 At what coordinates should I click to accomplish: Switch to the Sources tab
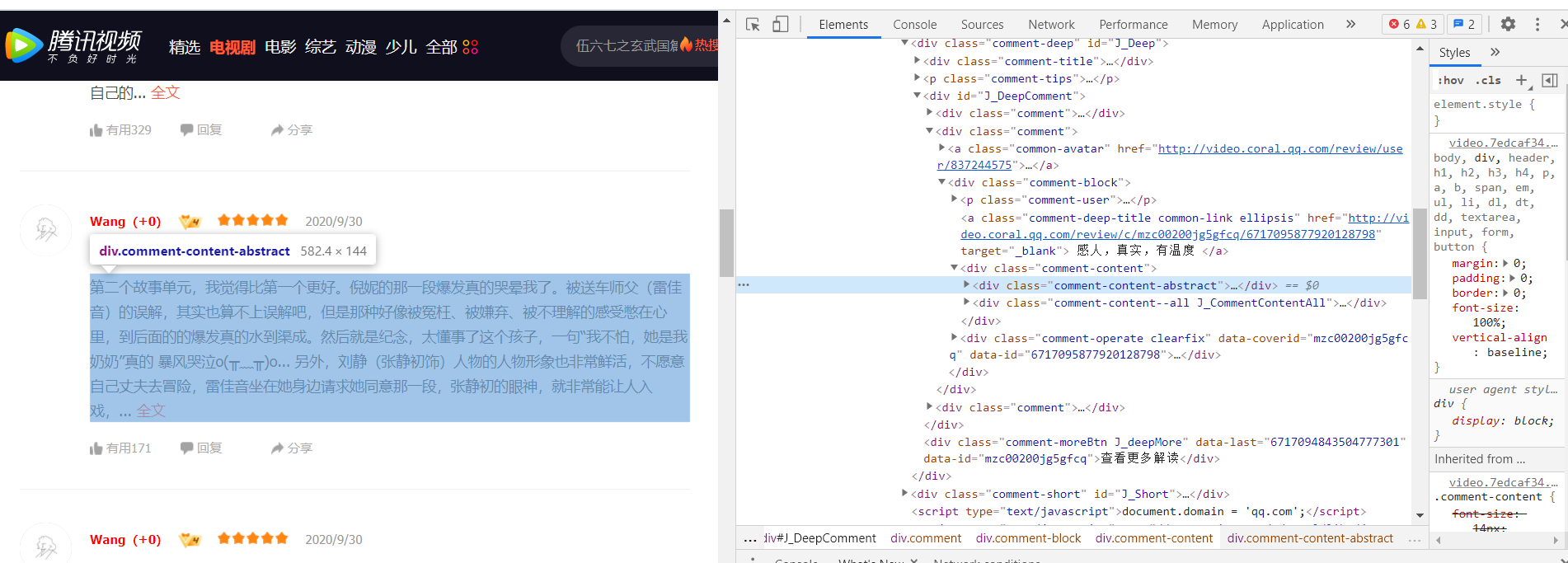[x=982, y=25]
